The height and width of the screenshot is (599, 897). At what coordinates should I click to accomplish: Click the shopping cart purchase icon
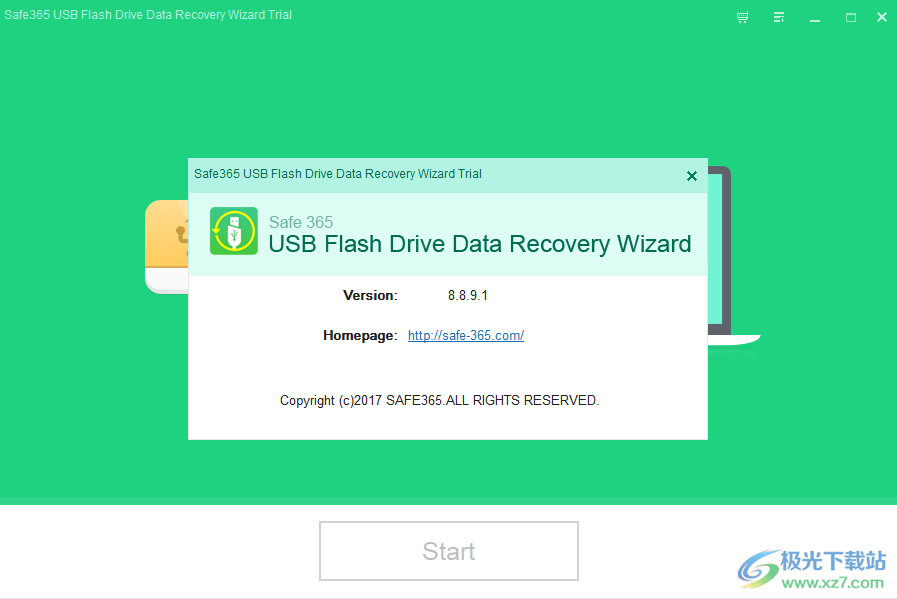[742, 17]
